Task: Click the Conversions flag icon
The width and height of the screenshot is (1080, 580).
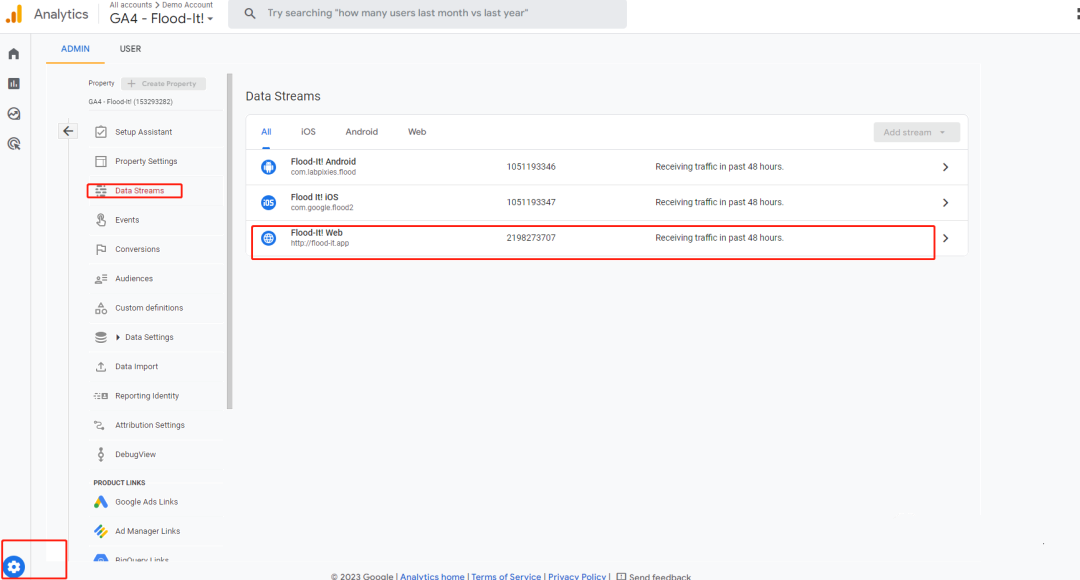Action: [x=101, y=249]
